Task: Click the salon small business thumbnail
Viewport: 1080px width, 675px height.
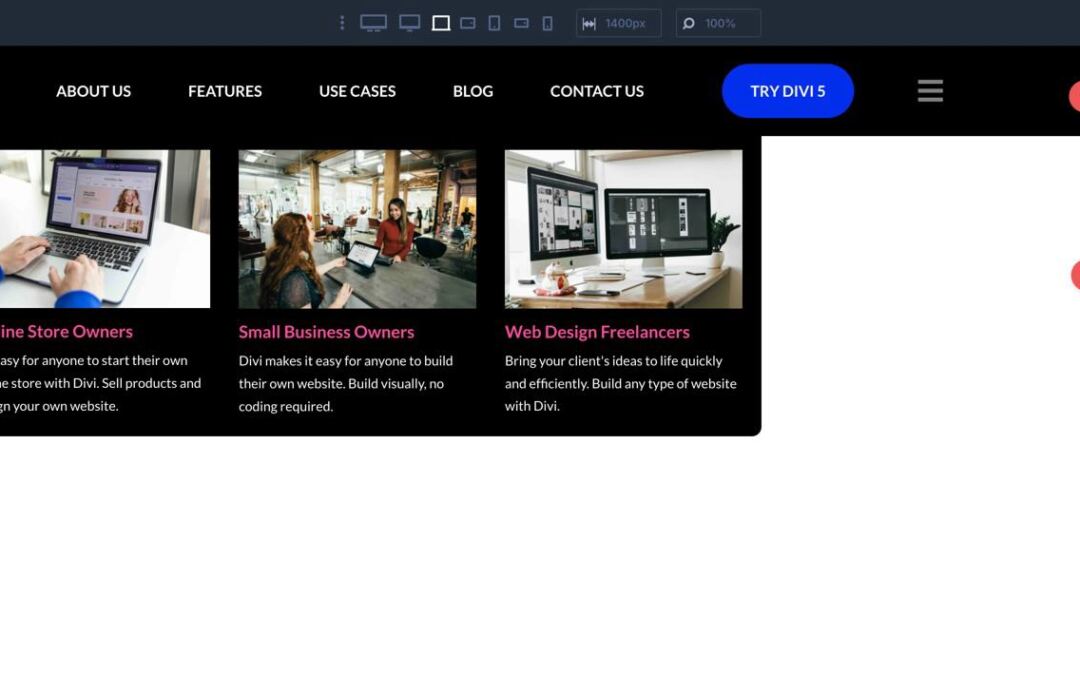Action: point(357,229)
